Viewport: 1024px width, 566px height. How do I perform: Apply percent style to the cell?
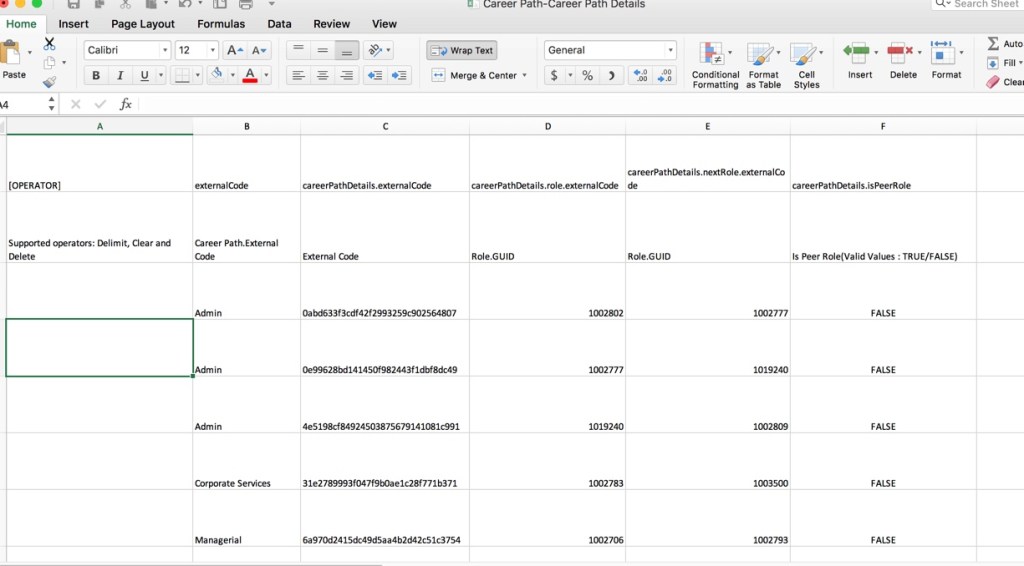point(587,75)
